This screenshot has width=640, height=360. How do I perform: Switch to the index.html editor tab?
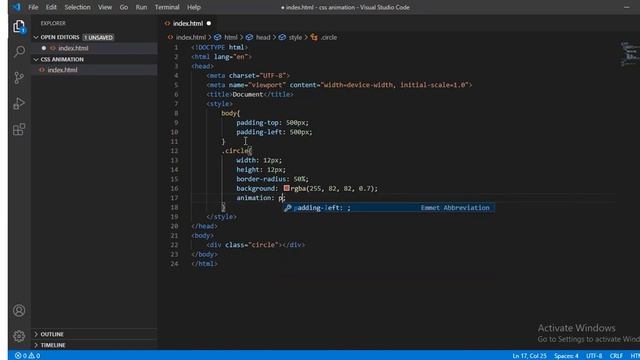188,23
